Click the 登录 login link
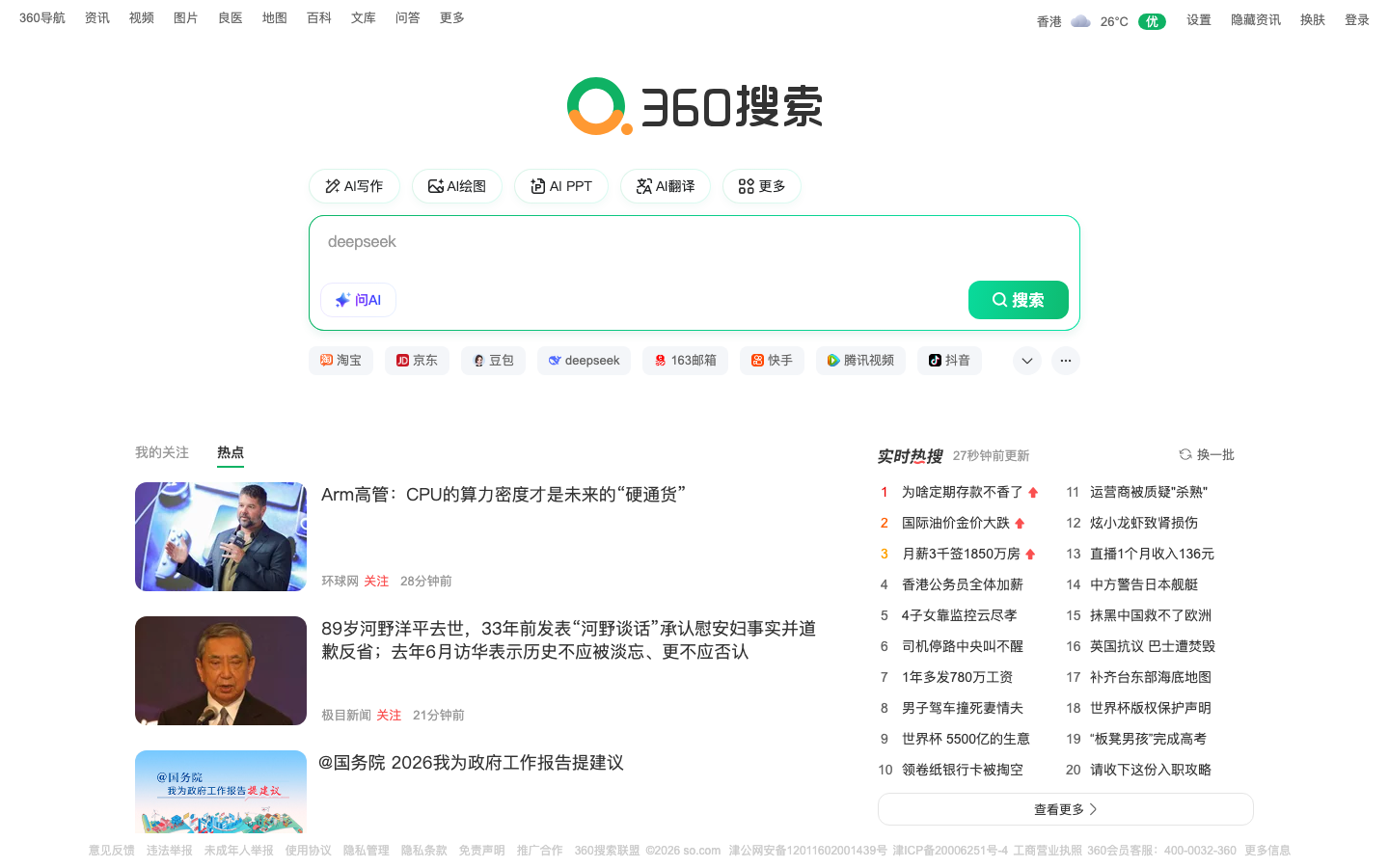Screen dimensions: 1389x868 1357,19
